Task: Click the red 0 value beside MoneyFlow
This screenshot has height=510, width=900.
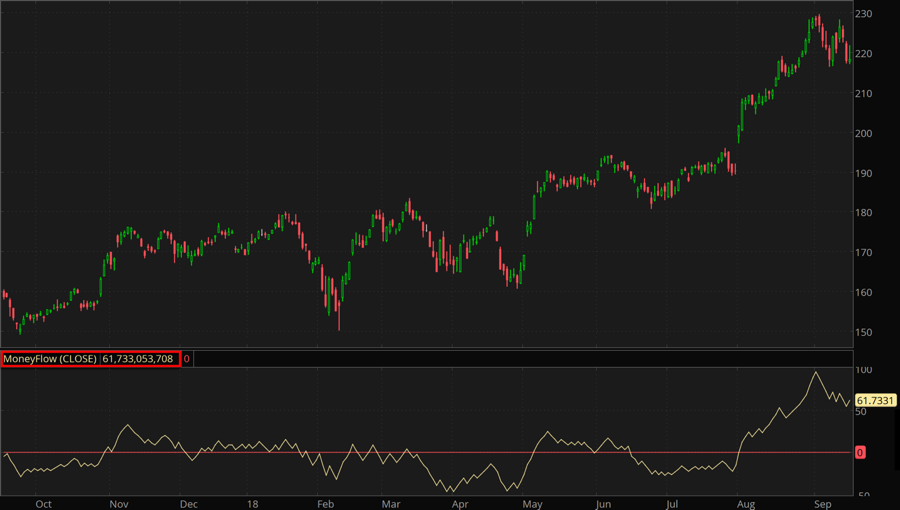Action: point(187,359)
